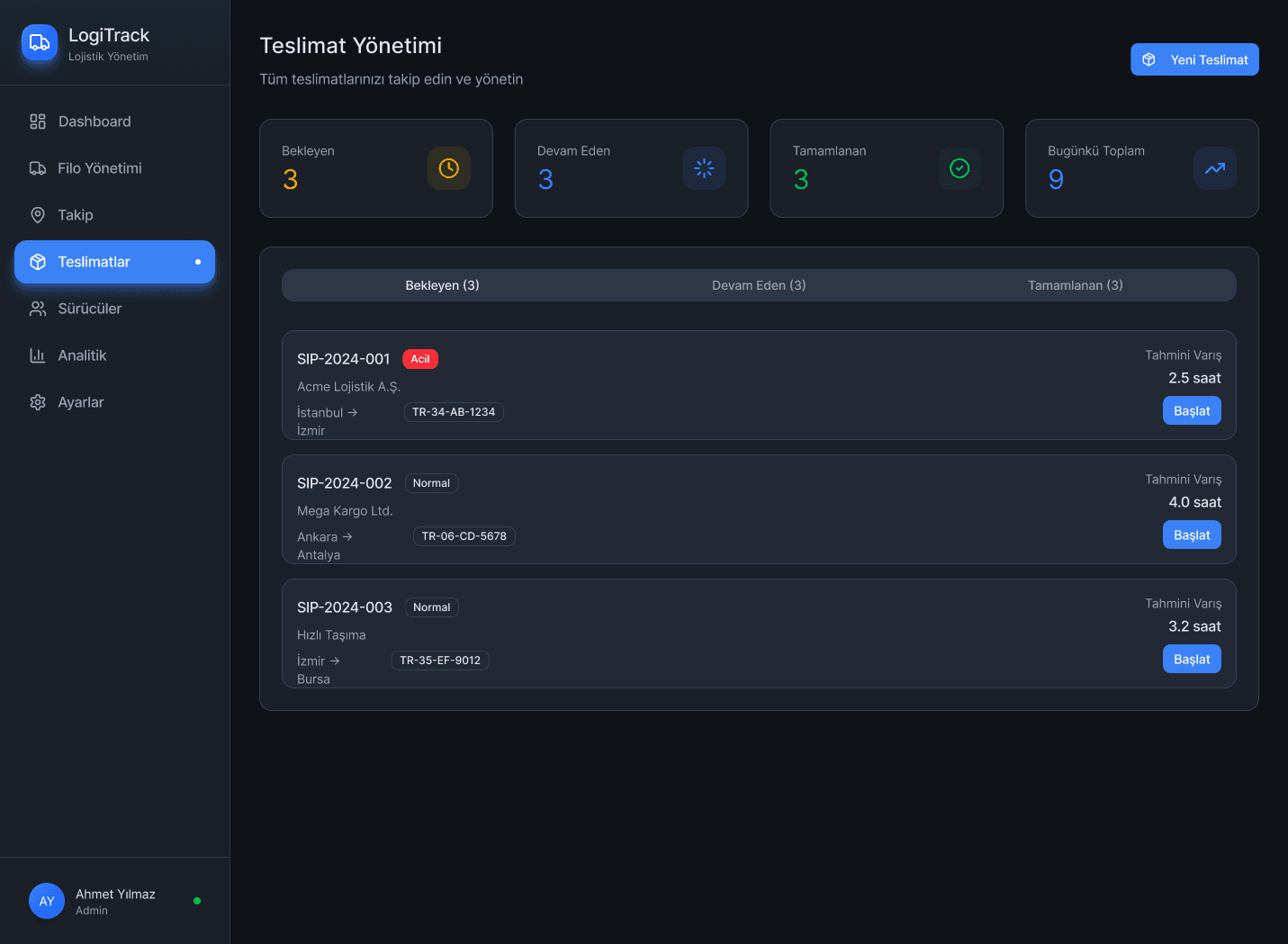Click the checkmark icon on Tamamlanan card

pyautogui.click(x=959, y=168)
